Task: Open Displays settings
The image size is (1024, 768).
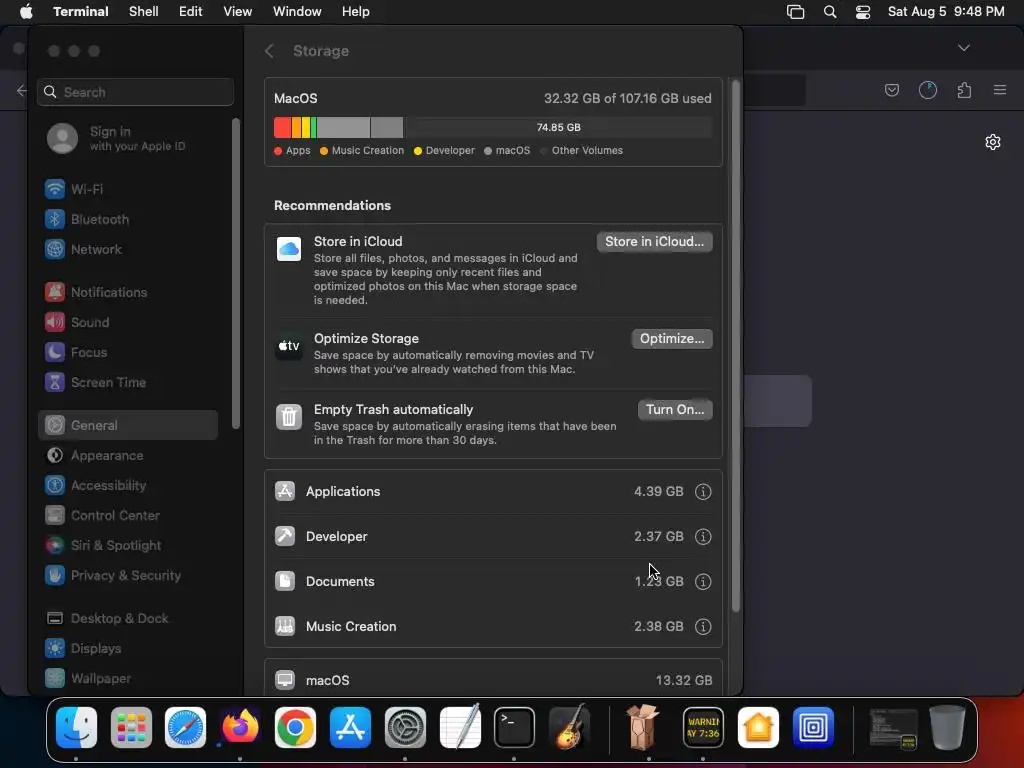Action: coord(82,648)
